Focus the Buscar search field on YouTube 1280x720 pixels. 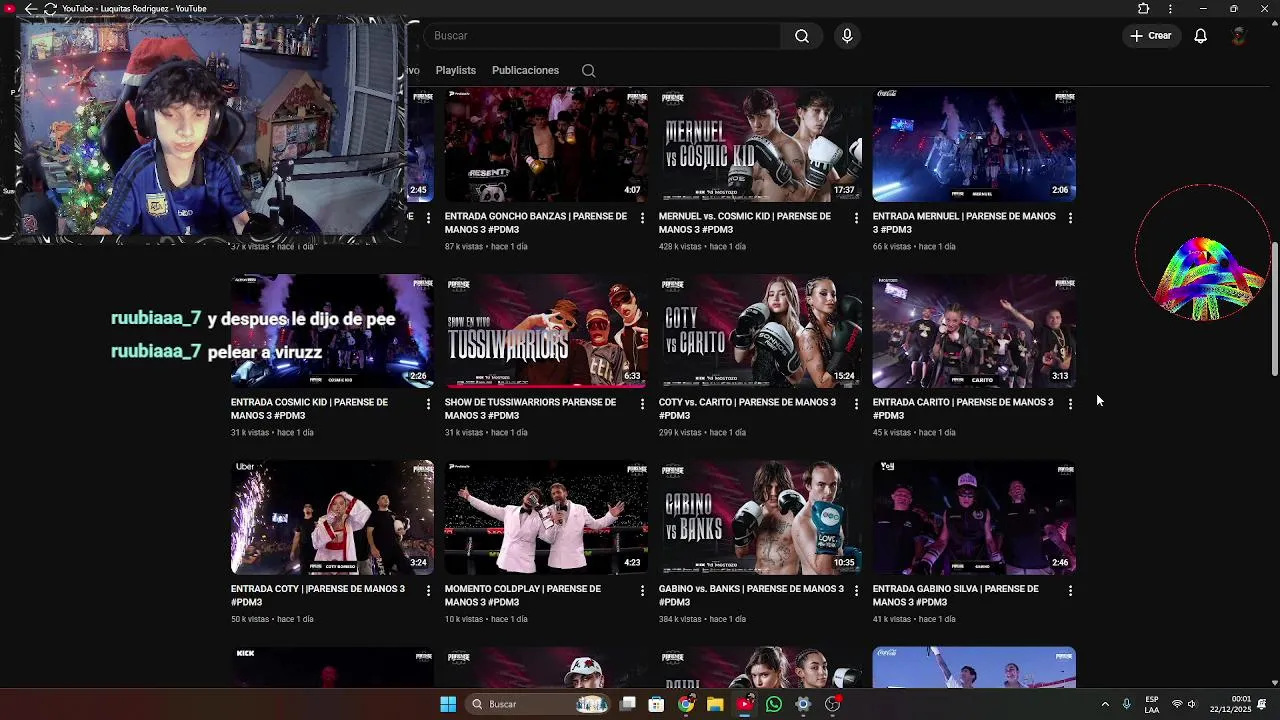click(603, 36)
